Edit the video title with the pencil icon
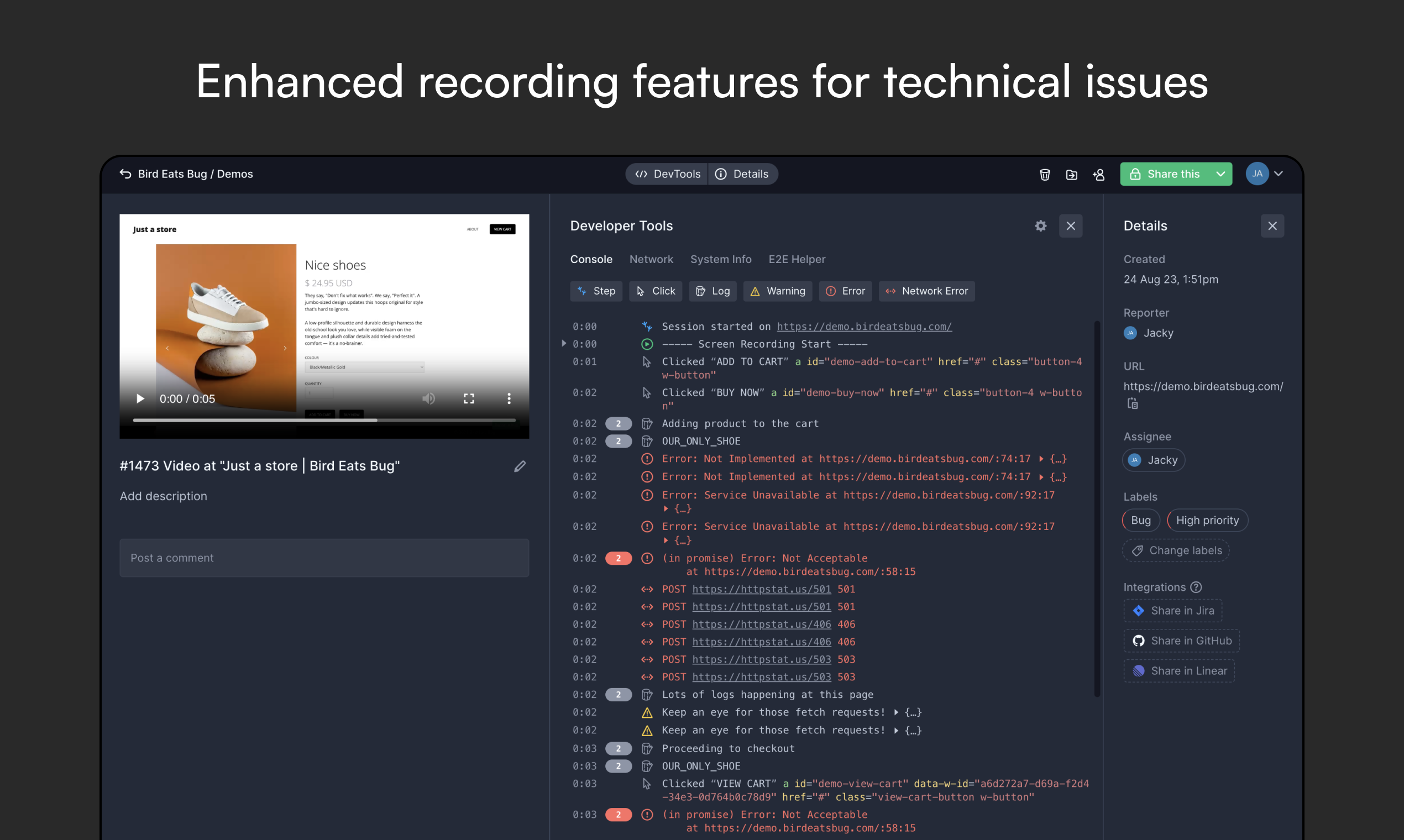This screenshot has width=1404, height=840. (520, 466)
